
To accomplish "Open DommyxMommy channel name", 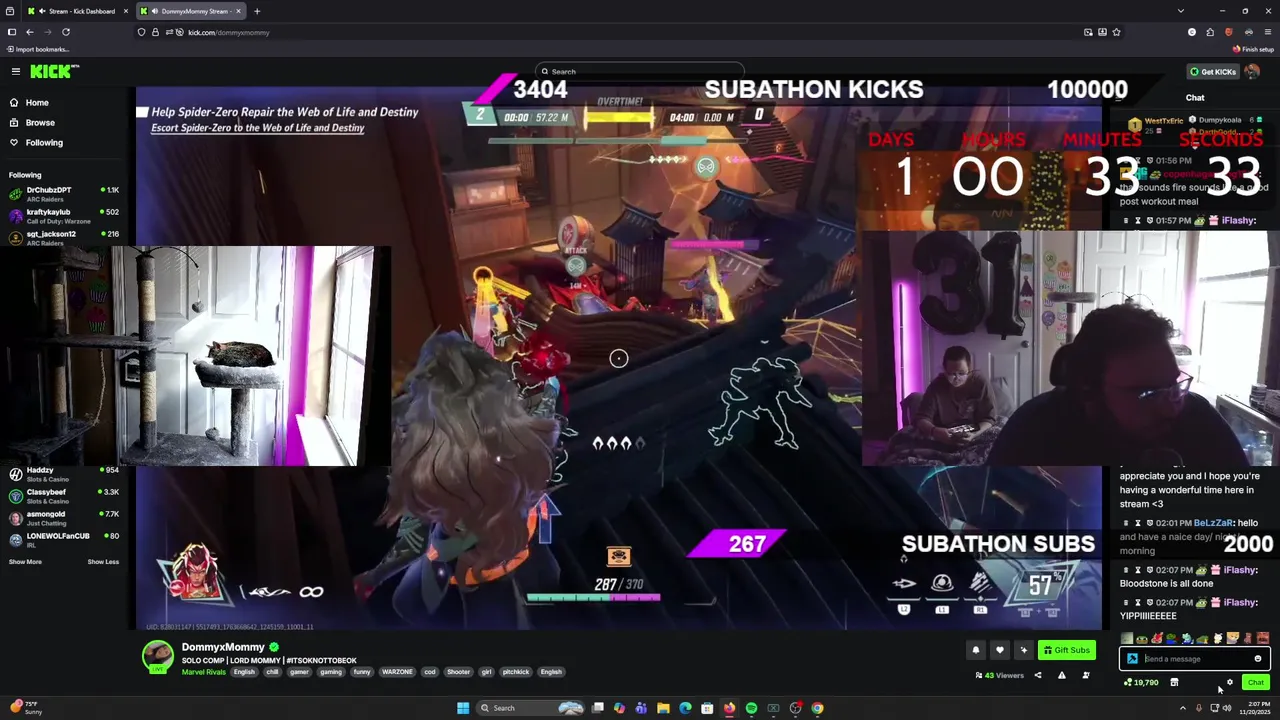I will 223,647.
